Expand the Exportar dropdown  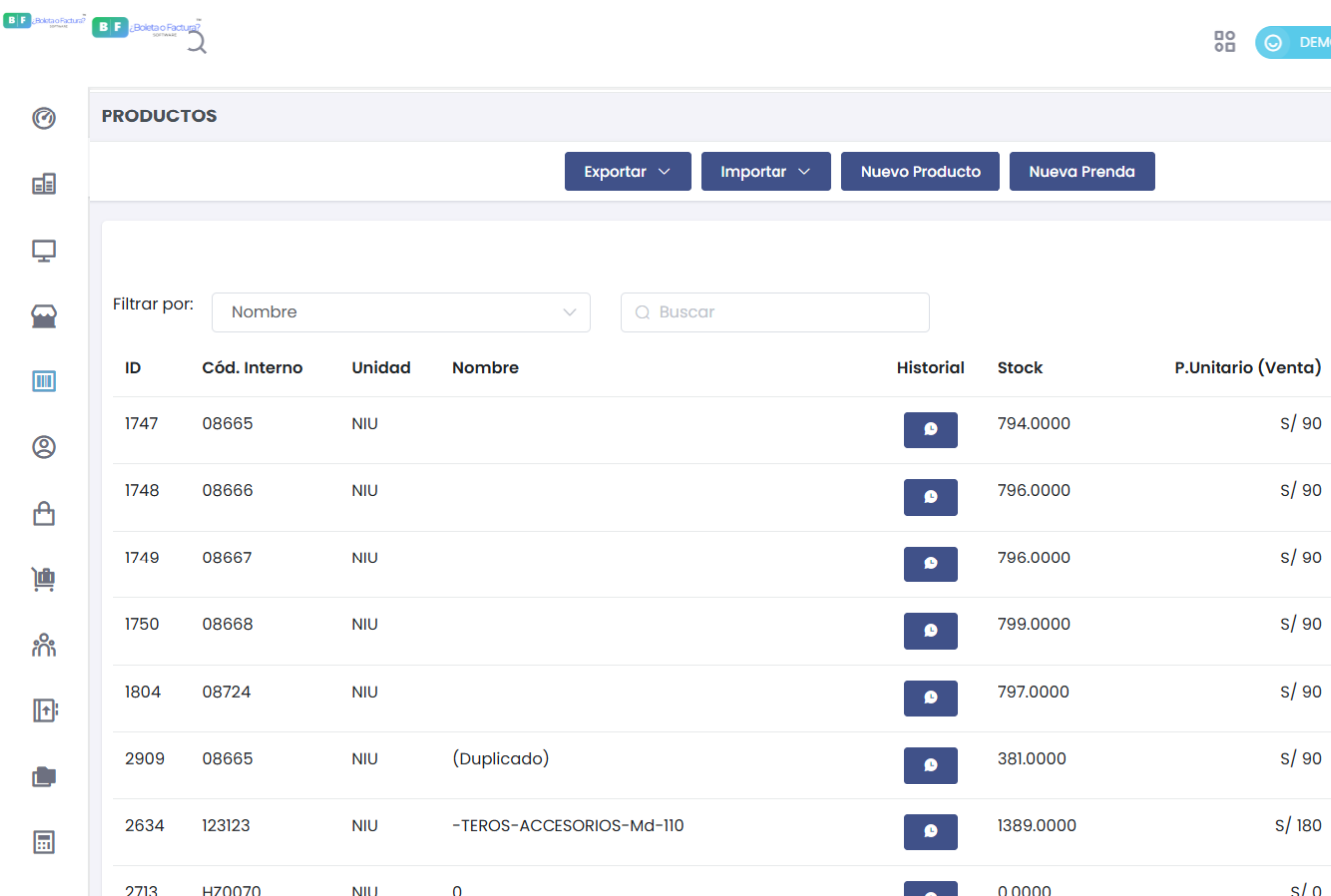coord(627,172)
